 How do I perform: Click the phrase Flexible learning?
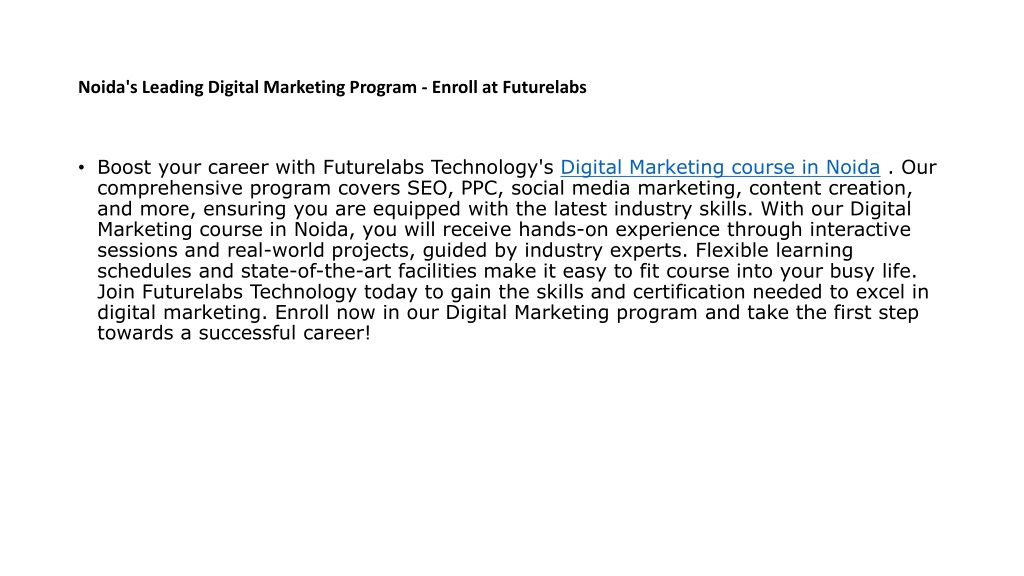point(775,251)
